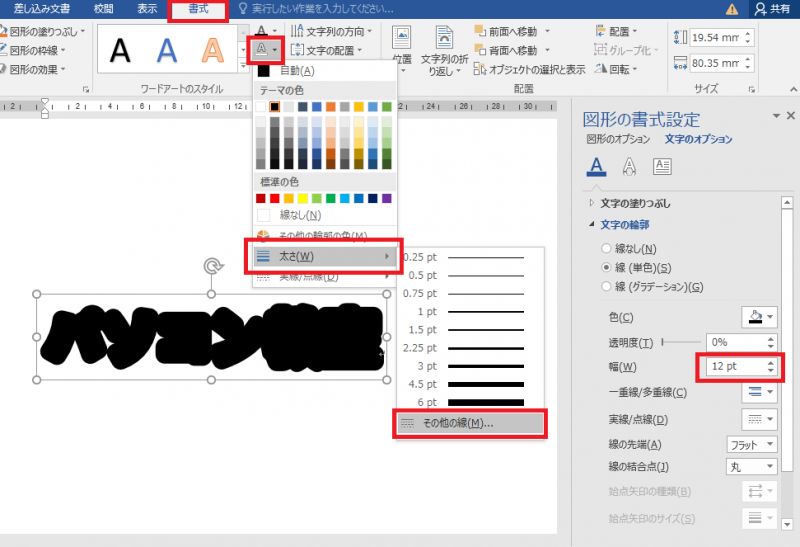This screenshot has height=547, width=800.
Task: Pick green theme color swatch in top row
Action: pyautogui.click(x=387, y=107)
